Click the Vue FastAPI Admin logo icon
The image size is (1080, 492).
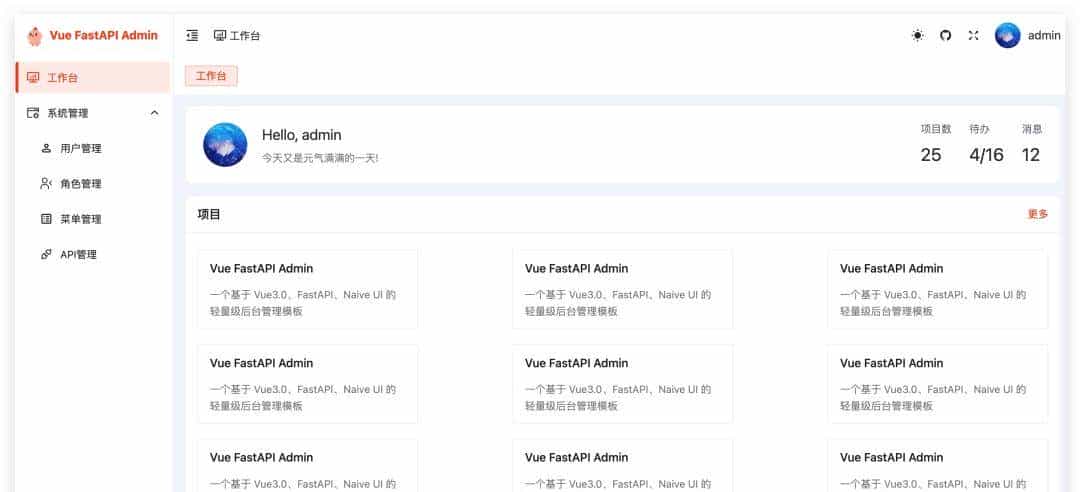pyautogui.click(x=34, y=36)
